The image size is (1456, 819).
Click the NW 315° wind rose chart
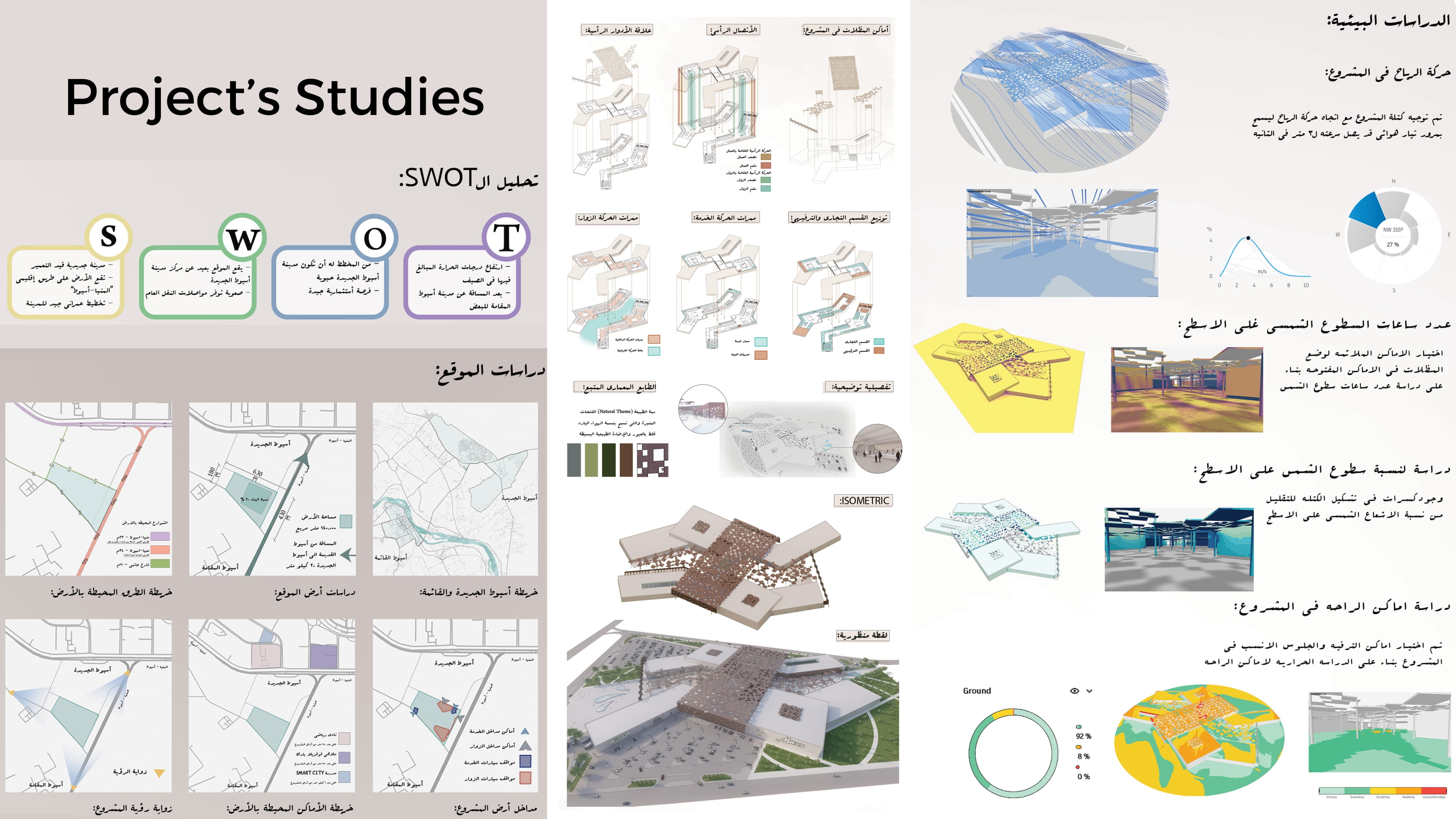1393,236
